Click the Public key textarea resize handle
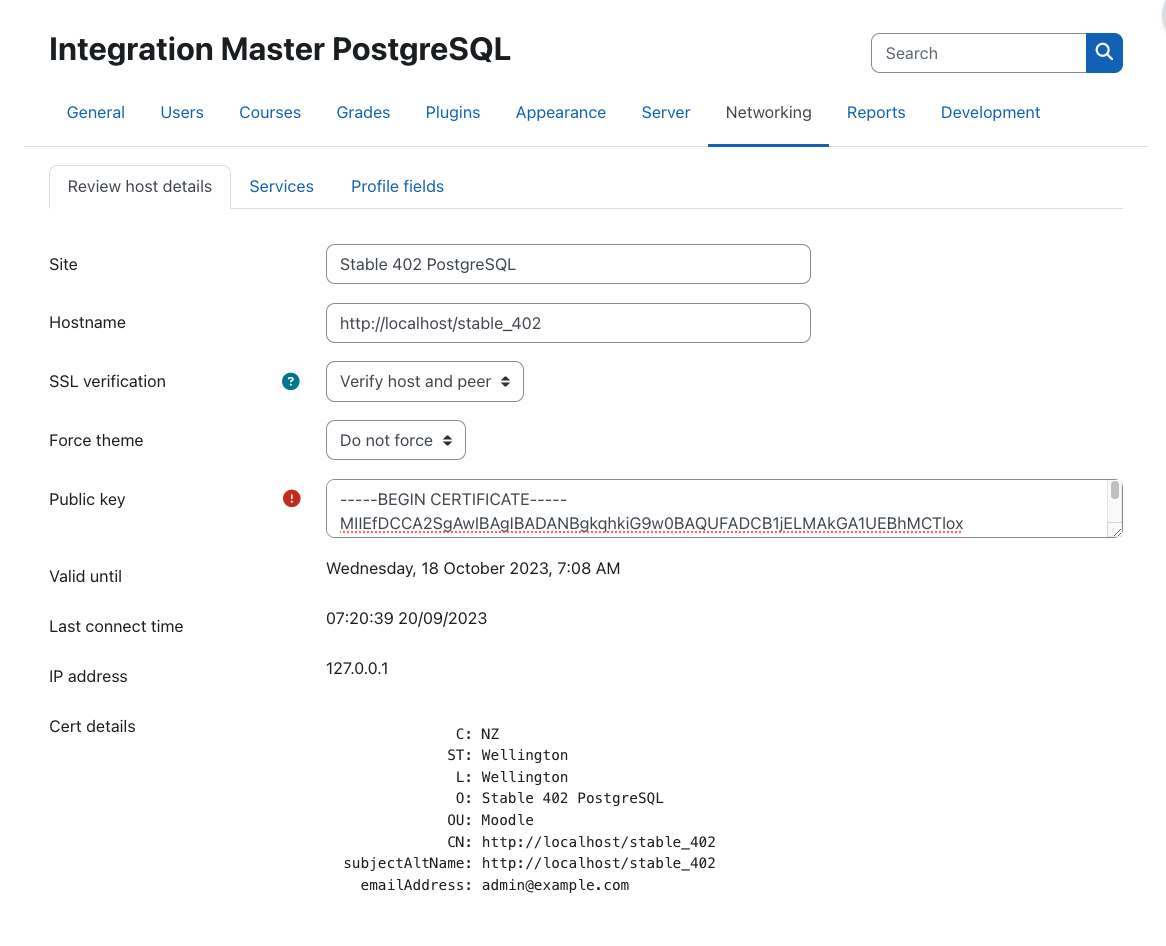This screenshot has height=946, width=1166. (1116, 531)
